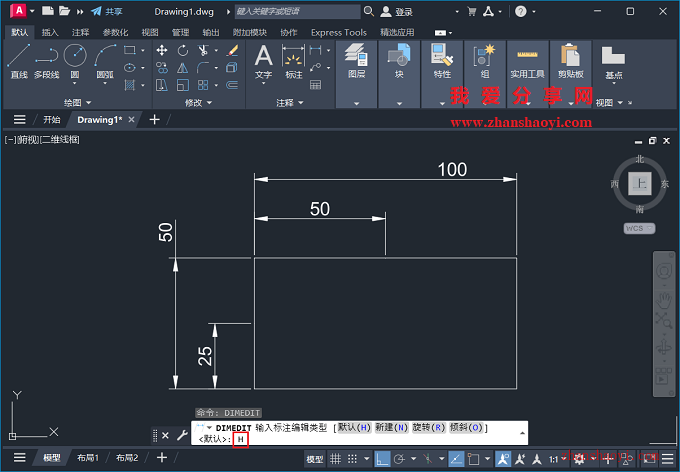Image resolution: width=680 pixels, height=472 pixels.
Task: Open the 开始 start tab
Action: 52,119
